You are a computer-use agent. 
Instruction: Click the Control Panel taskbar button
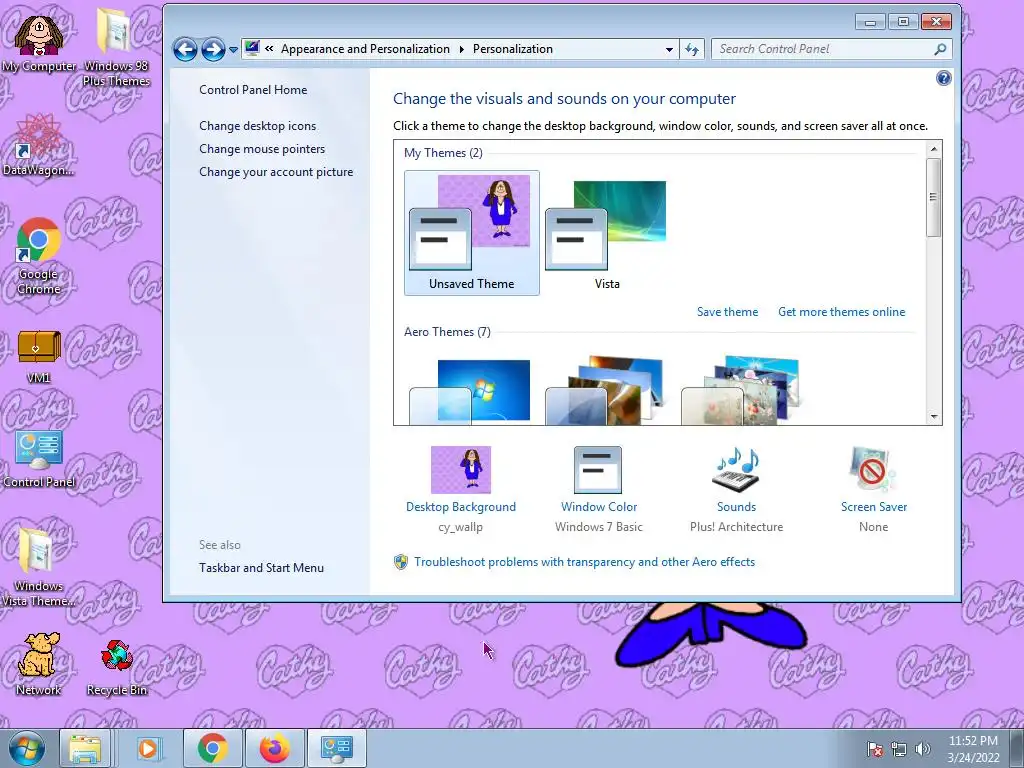coord(337,748)
